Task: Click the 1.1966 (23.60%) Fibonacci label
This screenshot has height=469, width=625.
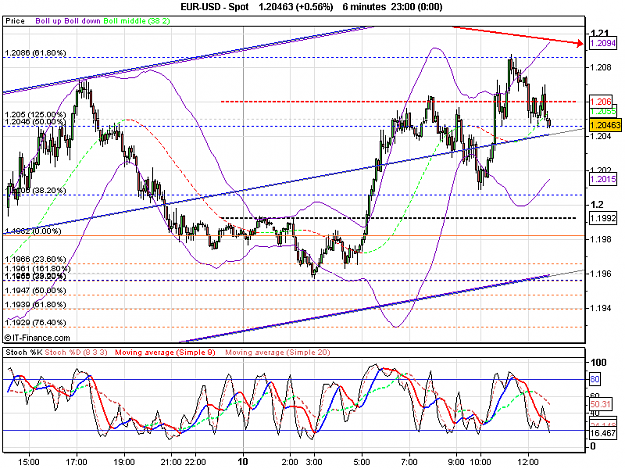Action: tap(35, 259)
